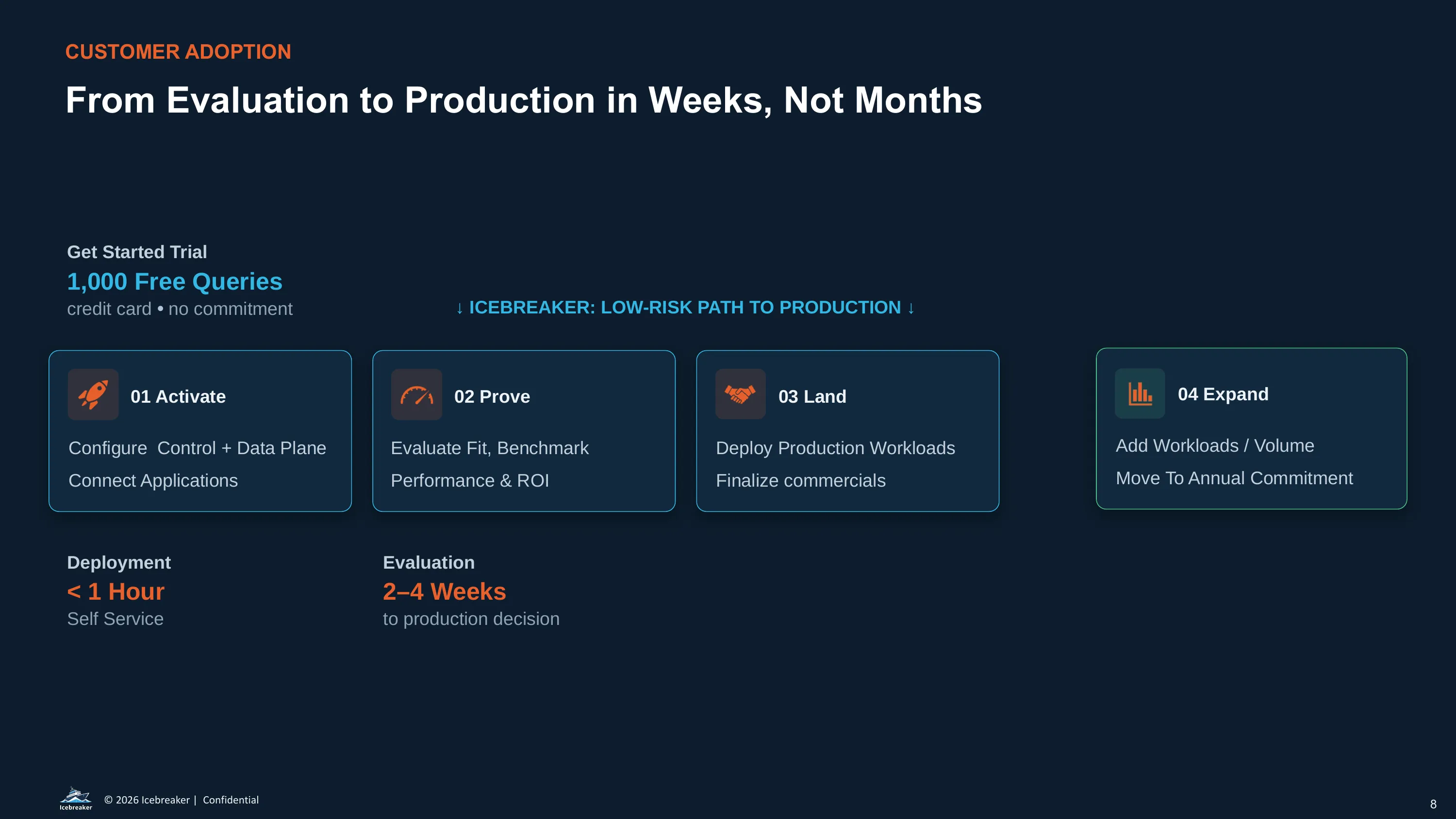1456x819 pixels.
Task: Select the 01 Activate heading
Action: tap(178, 396)
